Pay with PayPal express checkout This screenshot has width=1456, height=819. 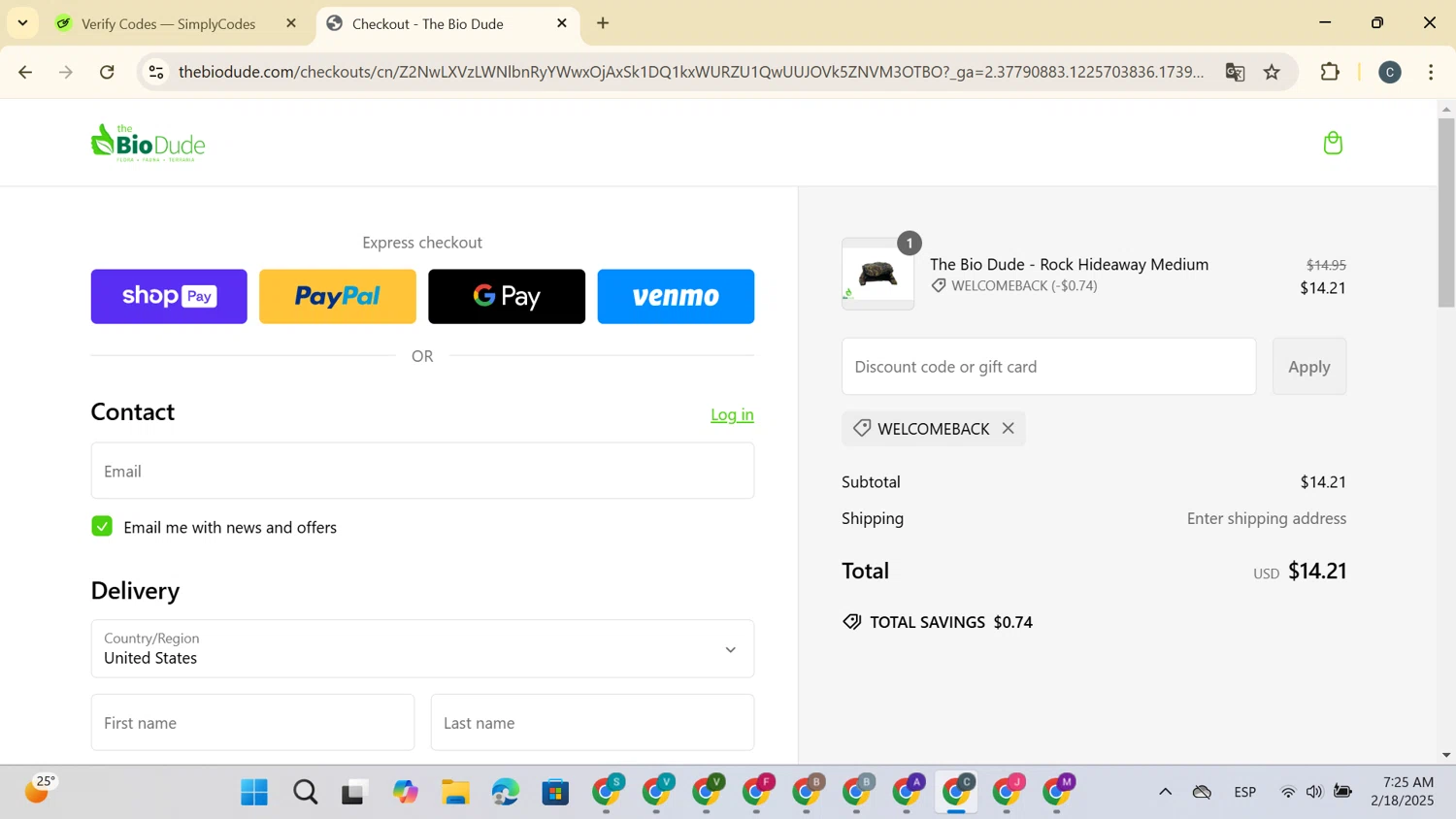(338, 297)
